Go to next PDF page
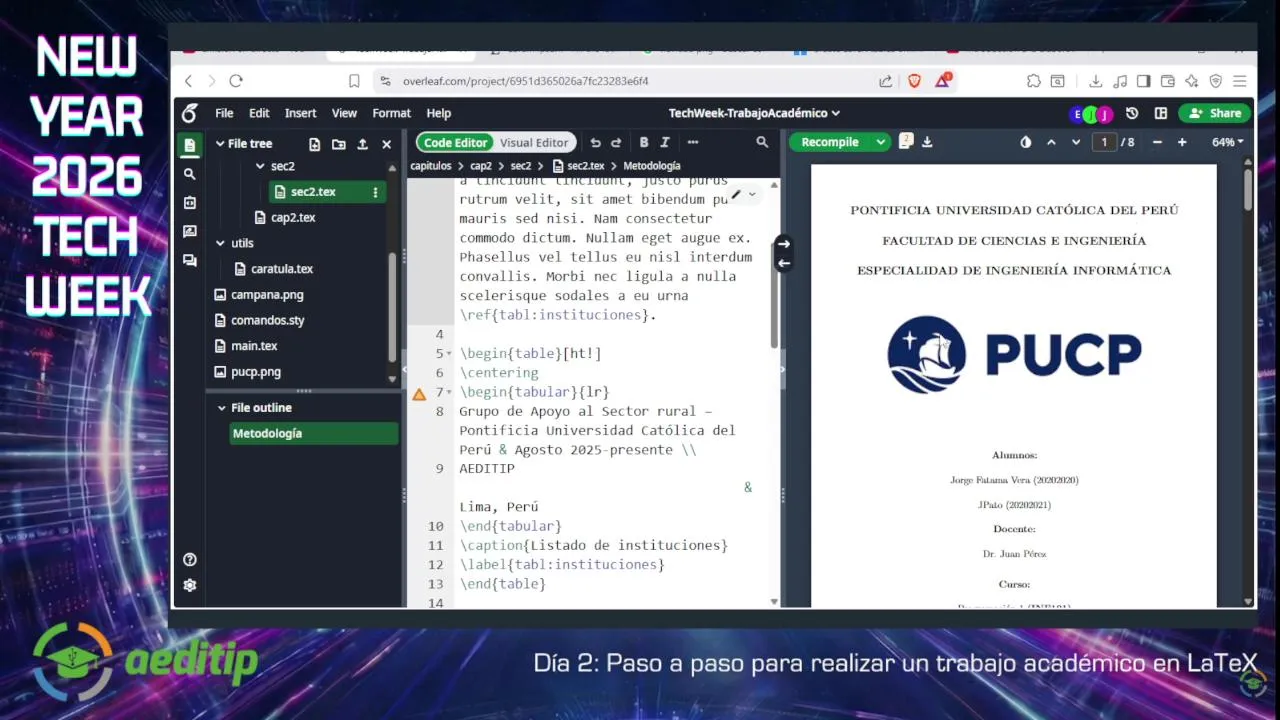This screenshot has height=720, width=1280. 1076,142
